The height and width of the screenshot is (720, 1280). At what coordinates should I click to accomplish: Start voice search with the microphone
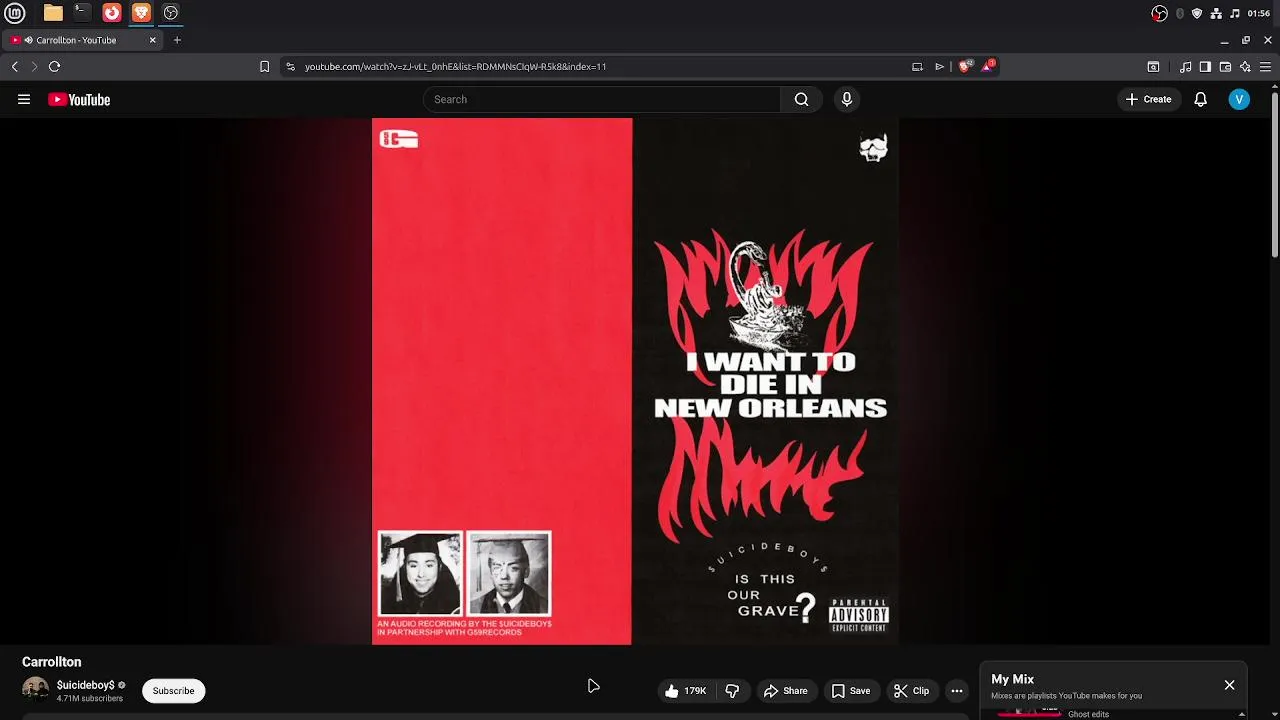(x=847, y=99)
